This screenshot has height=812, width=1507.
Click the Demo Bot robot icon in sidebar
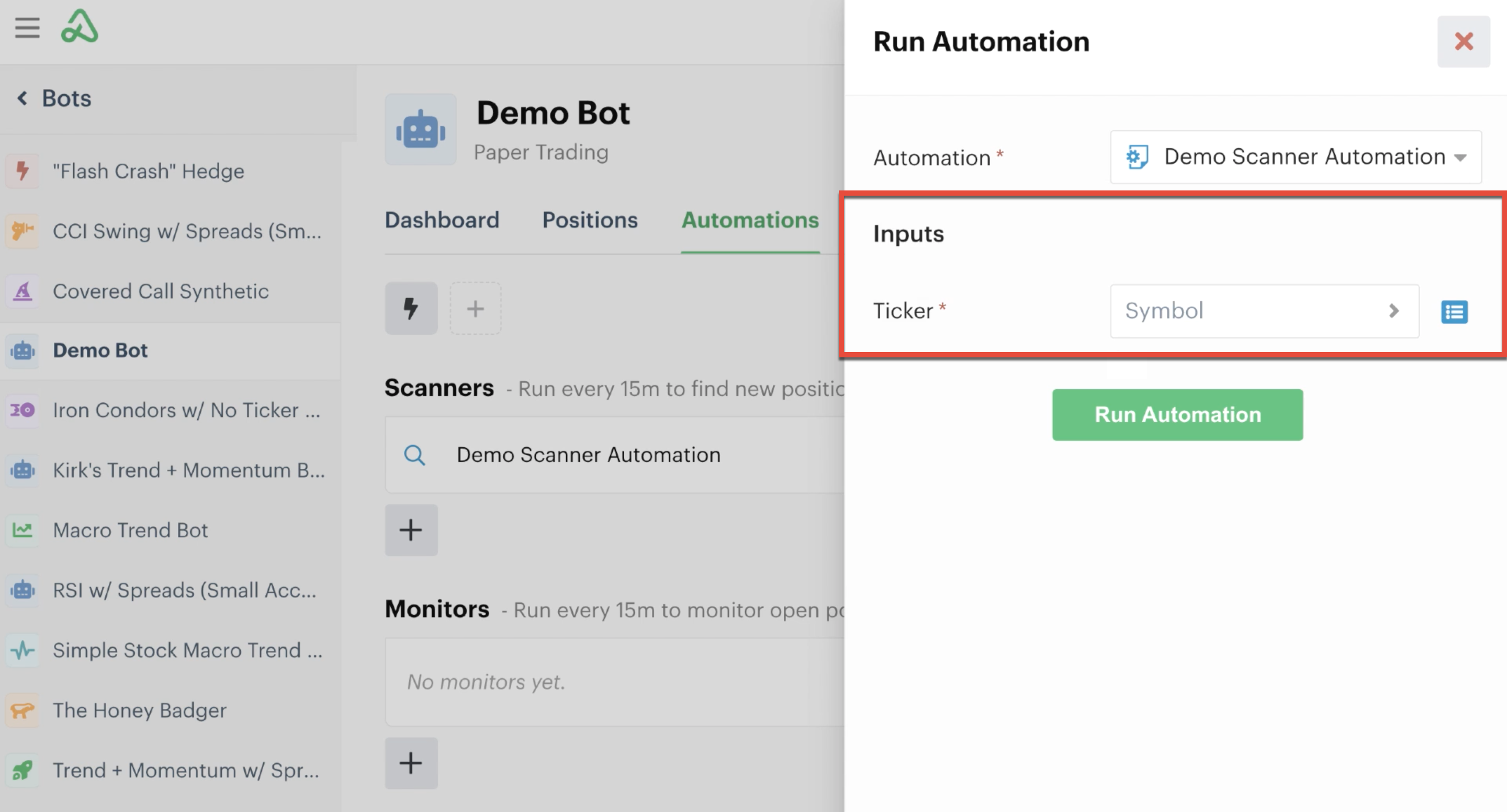(22, 351)
